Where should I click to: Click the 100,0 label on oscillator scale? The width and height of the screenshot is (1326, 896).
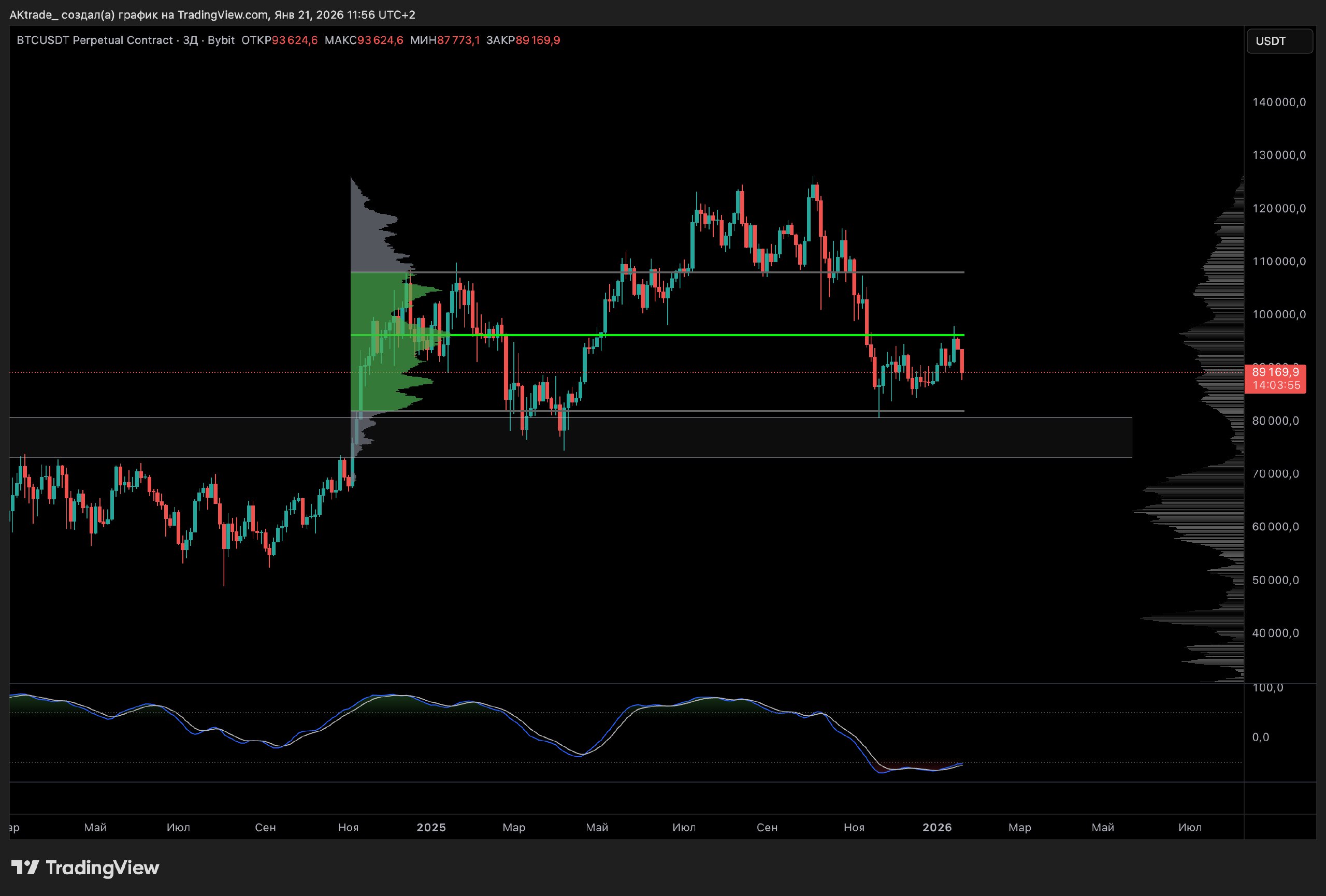[x=1268, y=688]
